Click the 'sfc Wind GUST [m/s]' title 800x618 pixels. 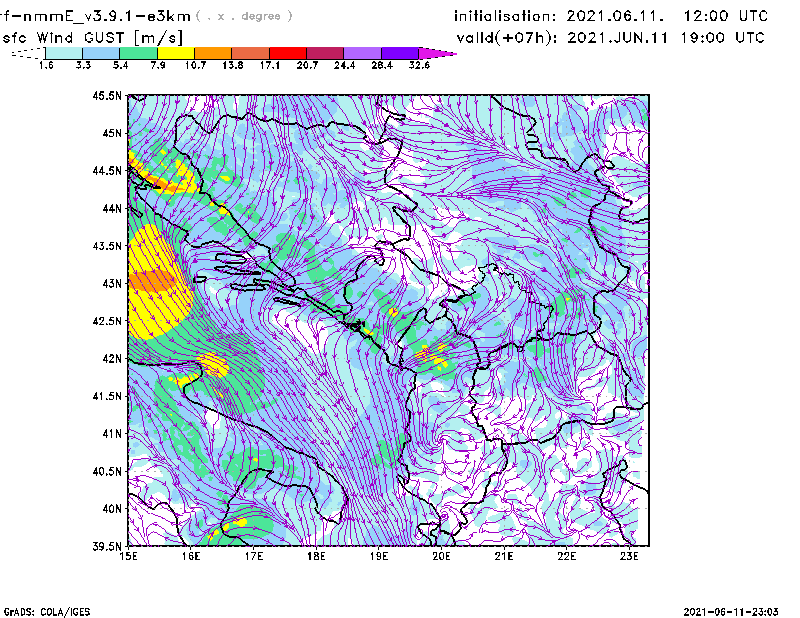coord(92,38)
